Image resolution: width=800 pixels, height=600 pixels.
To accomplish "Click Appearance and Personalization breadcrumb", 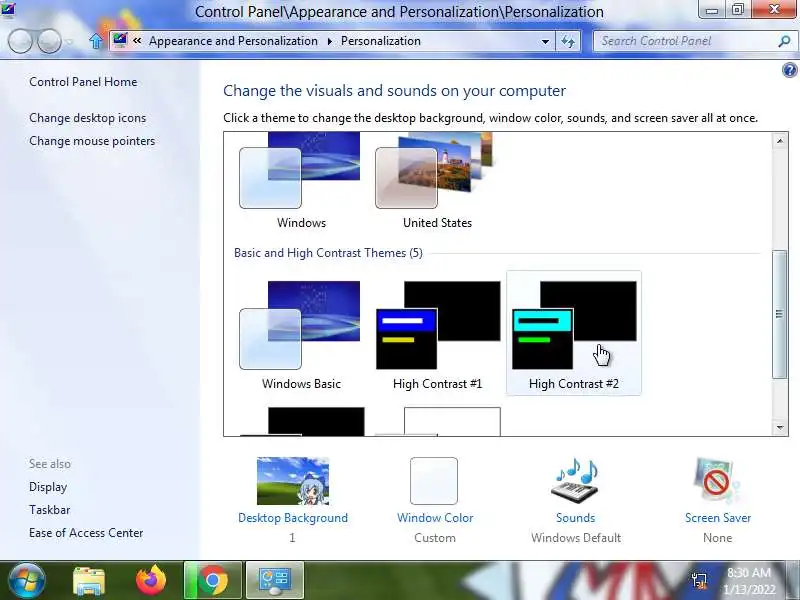I will pyautogui.click(x=233, y=41).
